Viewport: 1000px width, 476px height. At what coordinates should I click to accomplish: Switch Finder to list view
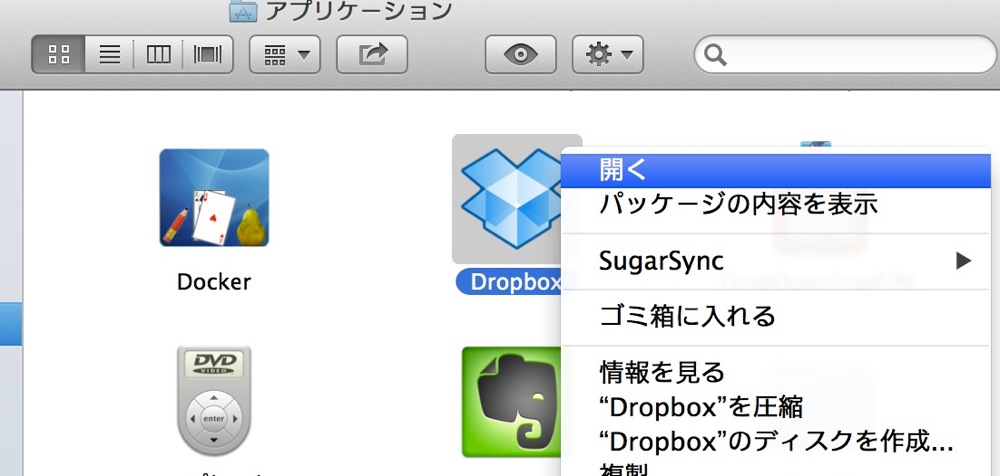click(110, 54)
